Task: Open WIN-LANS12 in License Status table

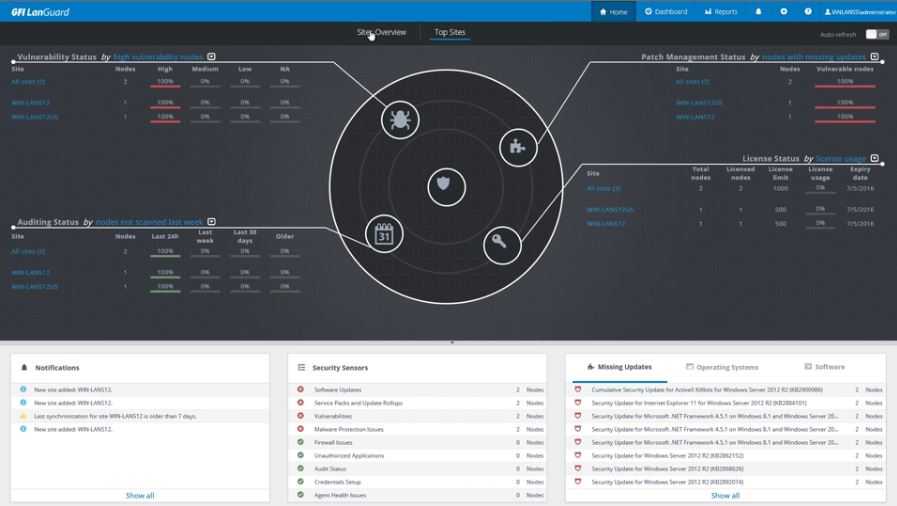Action: 606,224
